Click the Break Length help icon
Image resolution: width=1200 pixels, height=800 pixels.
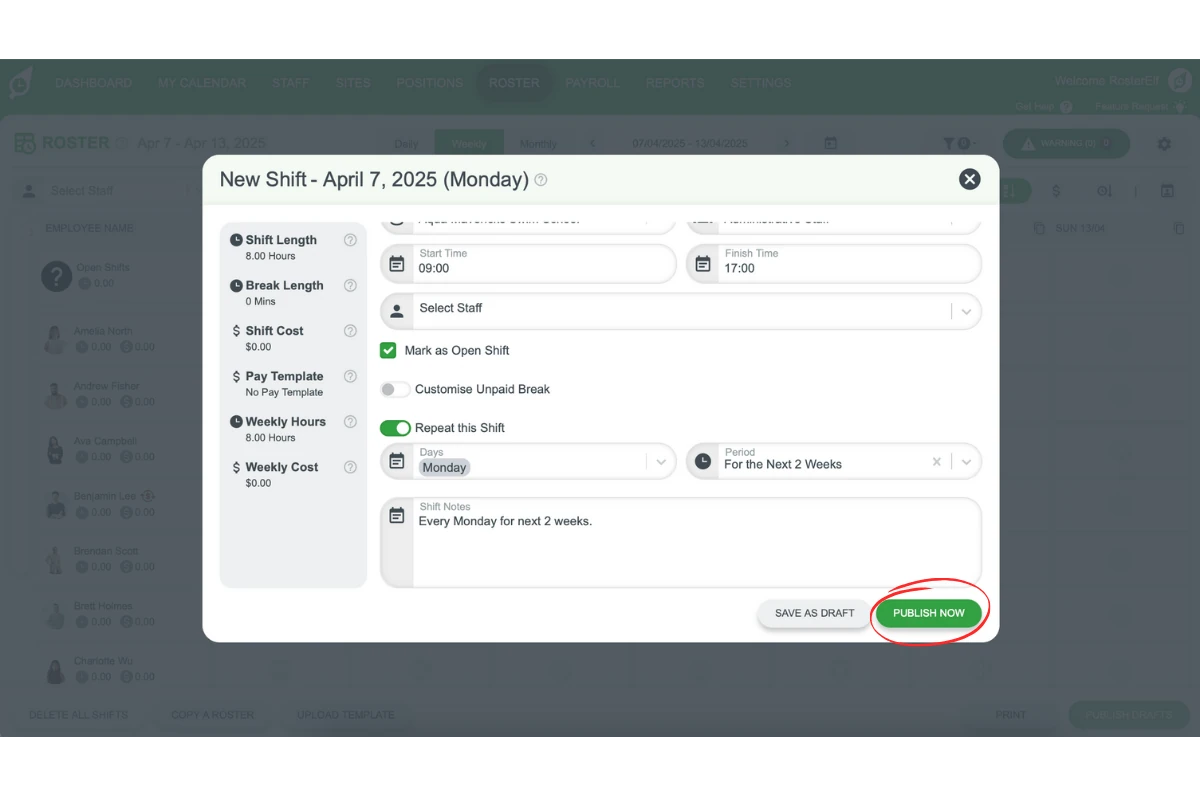tap(350, 285)
